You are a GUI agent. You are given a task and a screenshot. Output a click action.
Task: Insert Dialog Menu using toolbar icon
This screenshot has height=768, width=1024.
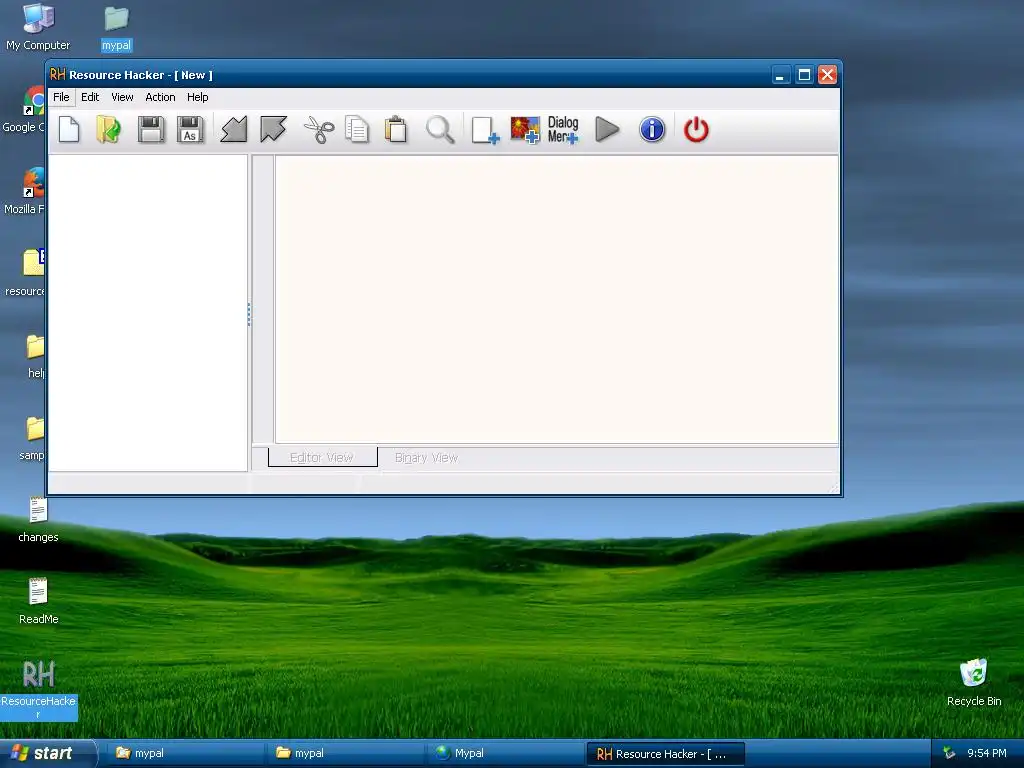point(563,129)
